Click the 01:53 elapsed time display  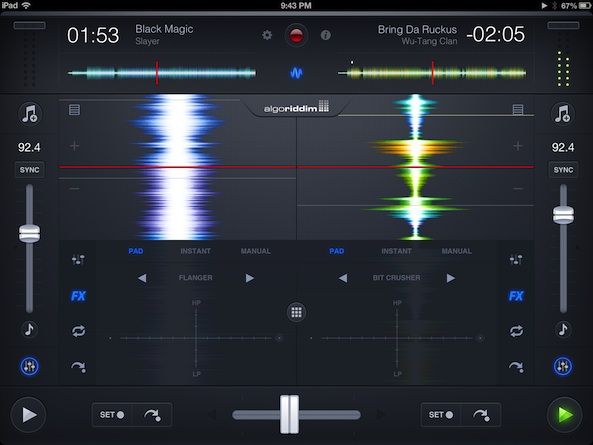[93, 36]
